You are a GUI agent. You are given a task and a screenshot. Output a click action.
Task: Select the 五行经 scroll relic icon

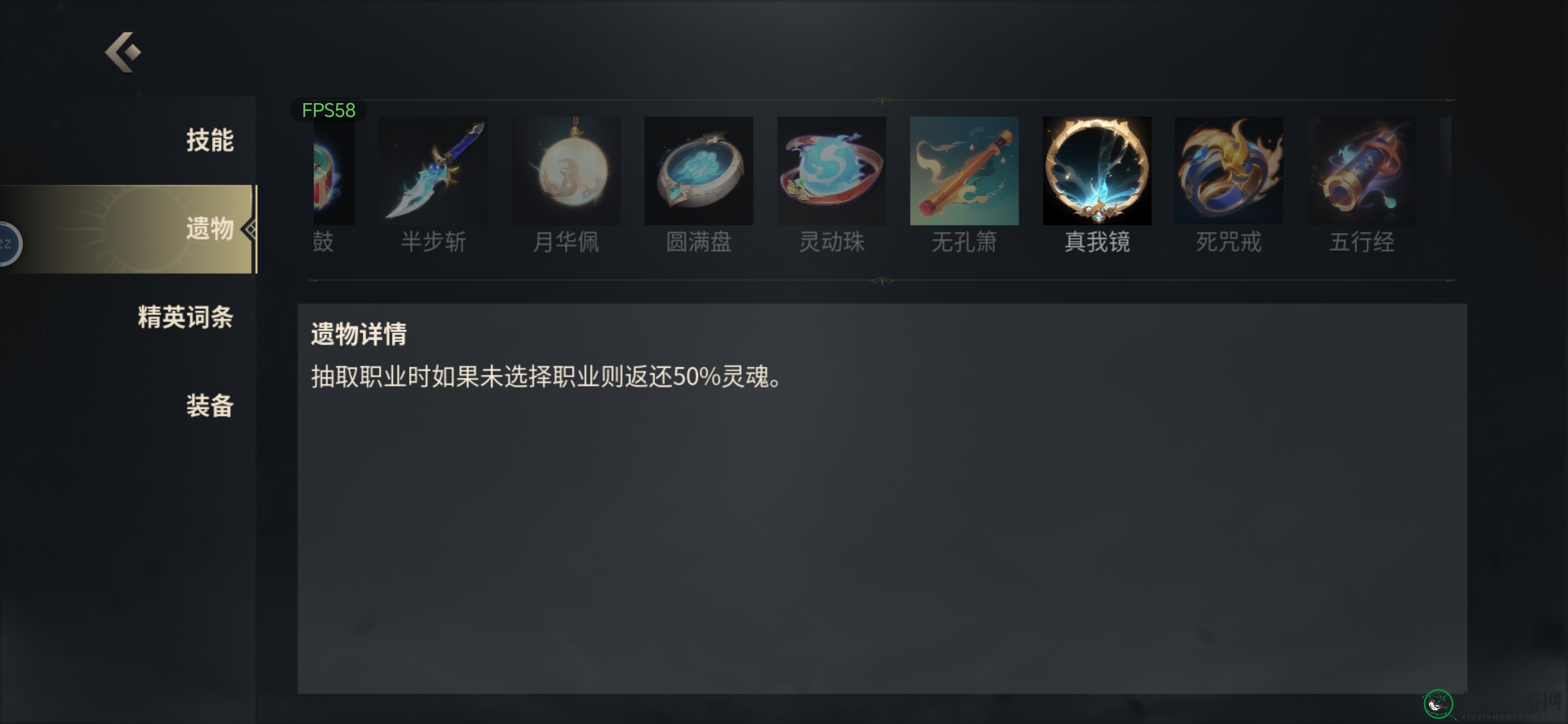[1362, 171]
